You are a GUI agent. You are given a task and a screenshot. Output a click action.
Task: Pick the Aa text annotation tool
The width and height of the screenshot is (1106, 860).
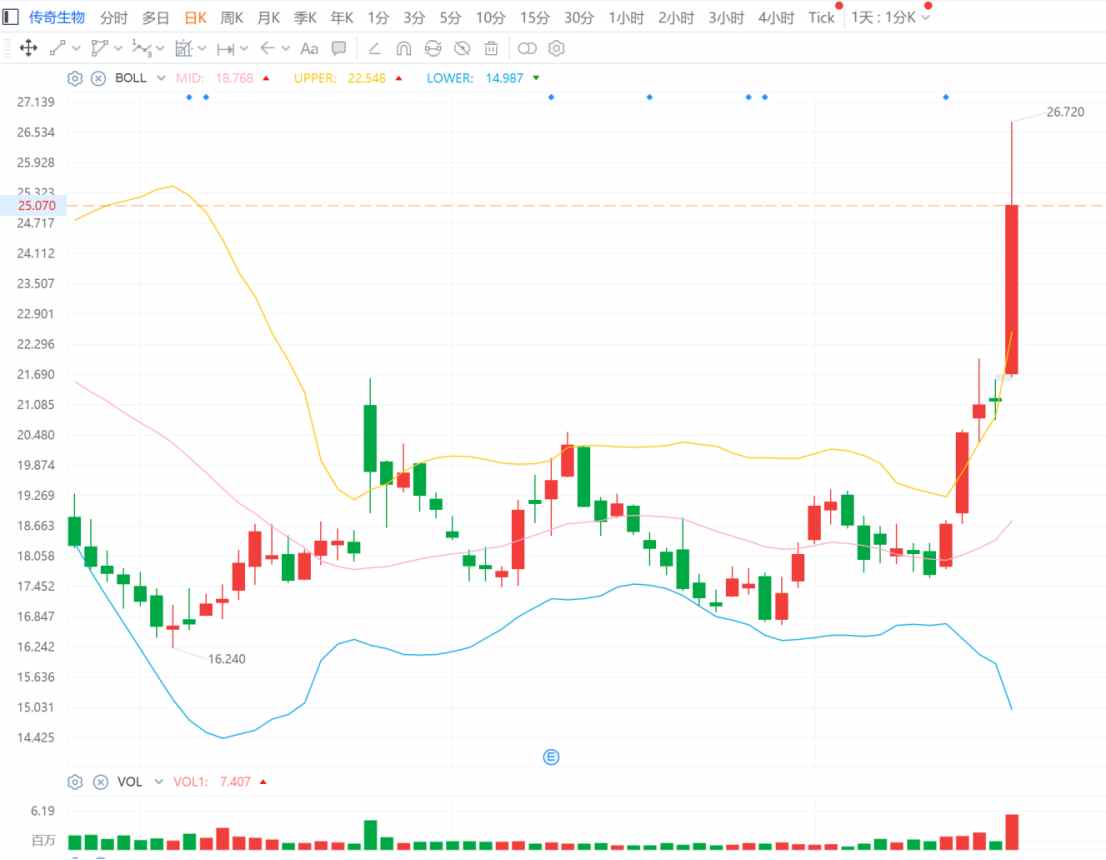click(x=309, y=48)
